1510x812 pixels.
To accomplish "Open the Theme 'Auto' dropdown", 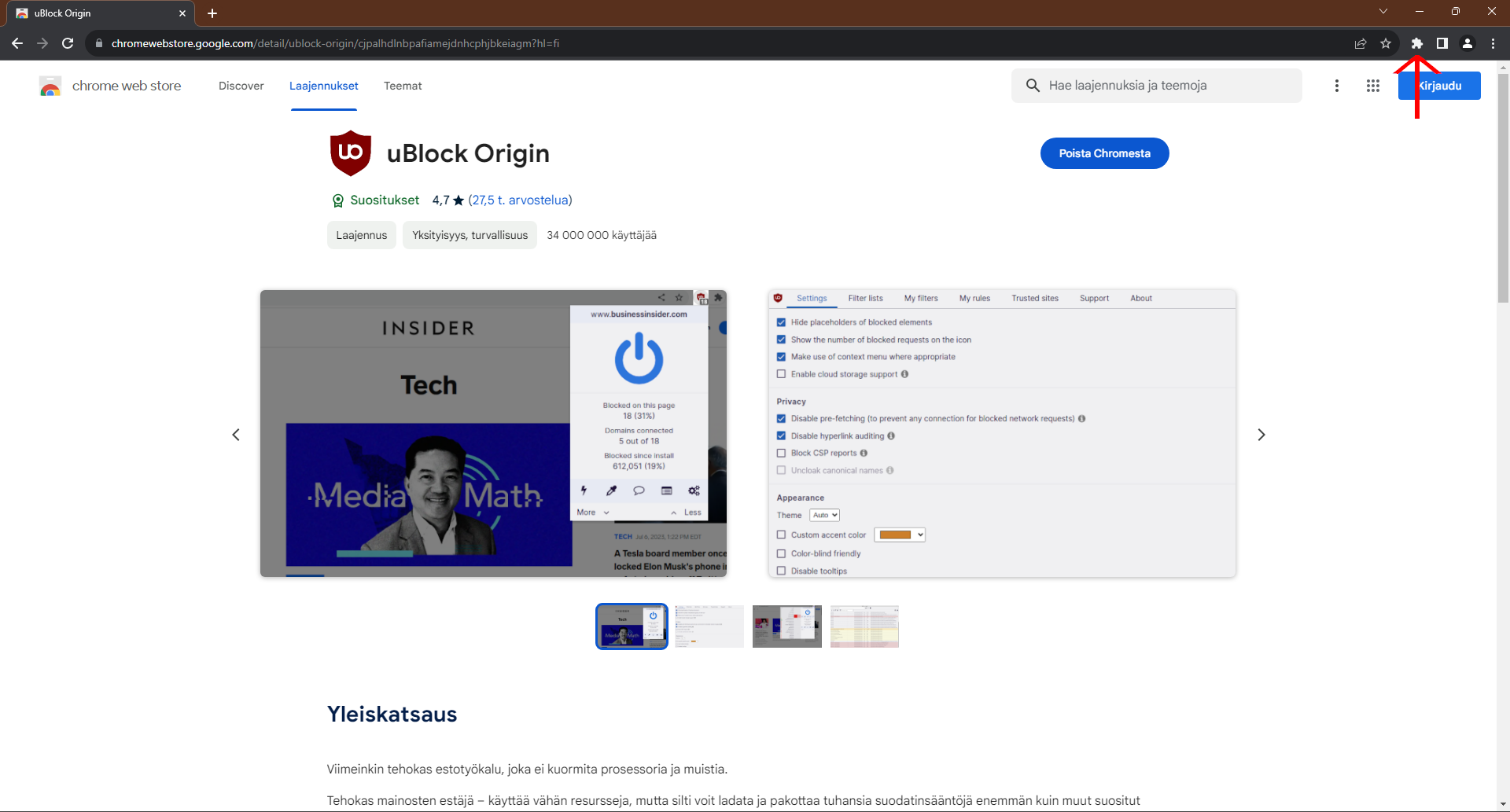I will point(825,516).
